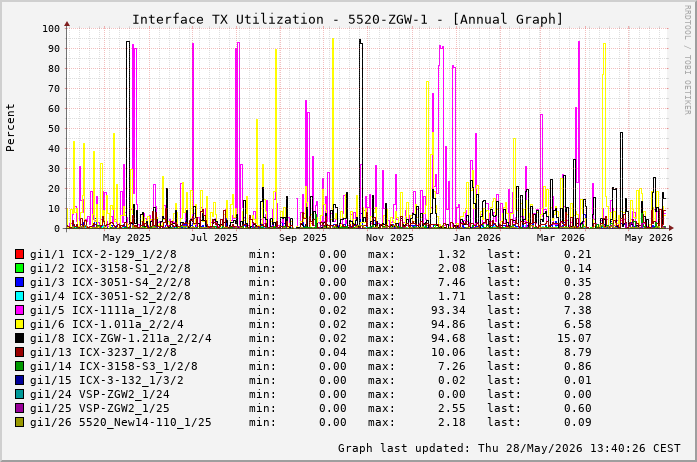The image size is (697, 462).
Task: Click the gi1/1 max value 1.32
Action: pyautogui.click(x=452, y=254)
